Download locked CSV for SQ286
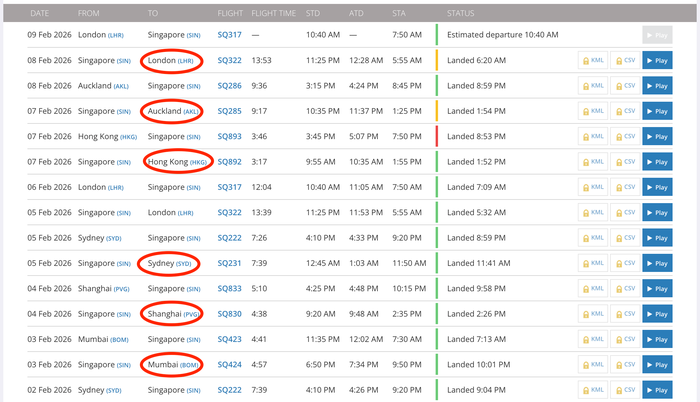 click(625, 86)
